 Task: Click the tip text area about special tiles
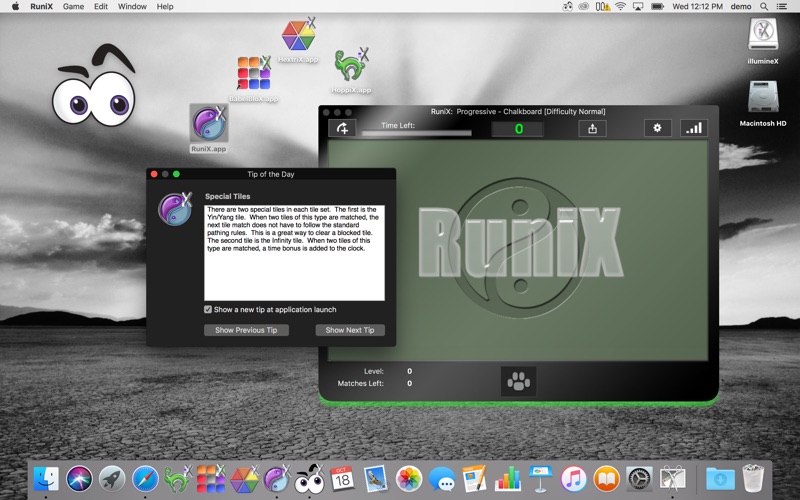tap(294, 253)
